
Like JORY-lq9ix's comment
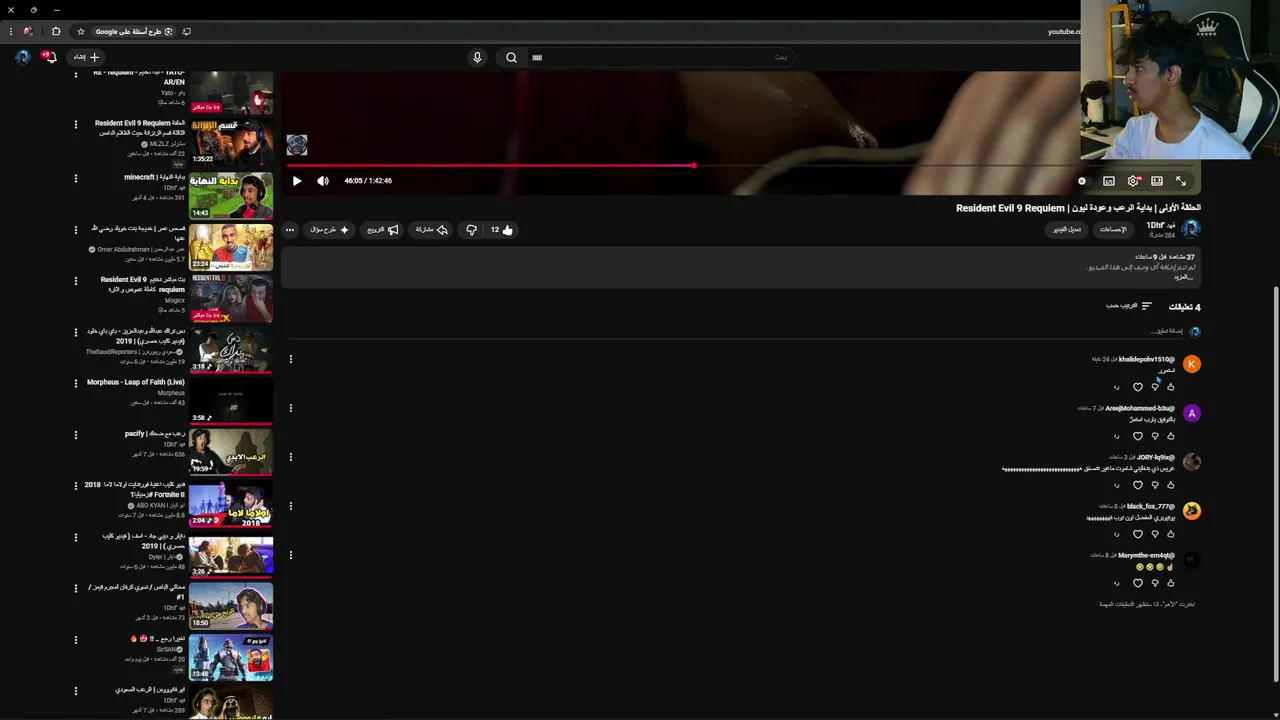[x=1171, y=485]
